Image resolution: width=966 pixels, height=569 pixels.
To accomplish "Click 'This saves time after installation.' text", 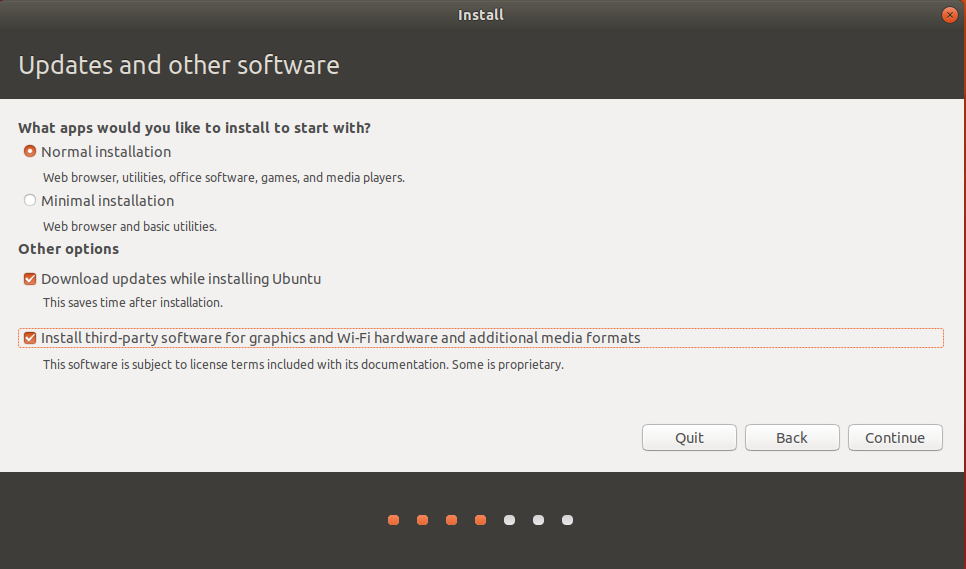I will click(x=132, y=302).
